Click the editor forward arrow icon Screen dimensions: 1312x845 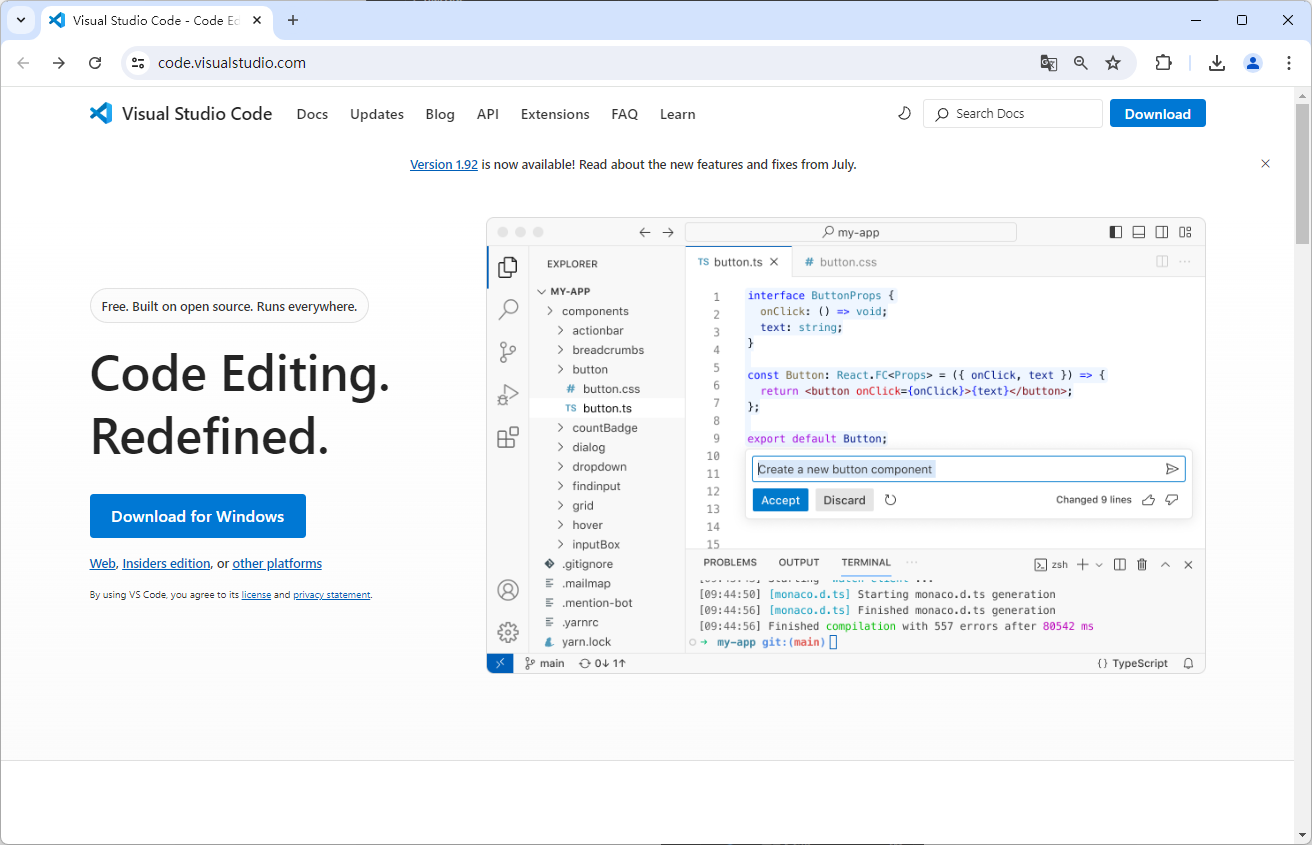(x=668, y=232)
